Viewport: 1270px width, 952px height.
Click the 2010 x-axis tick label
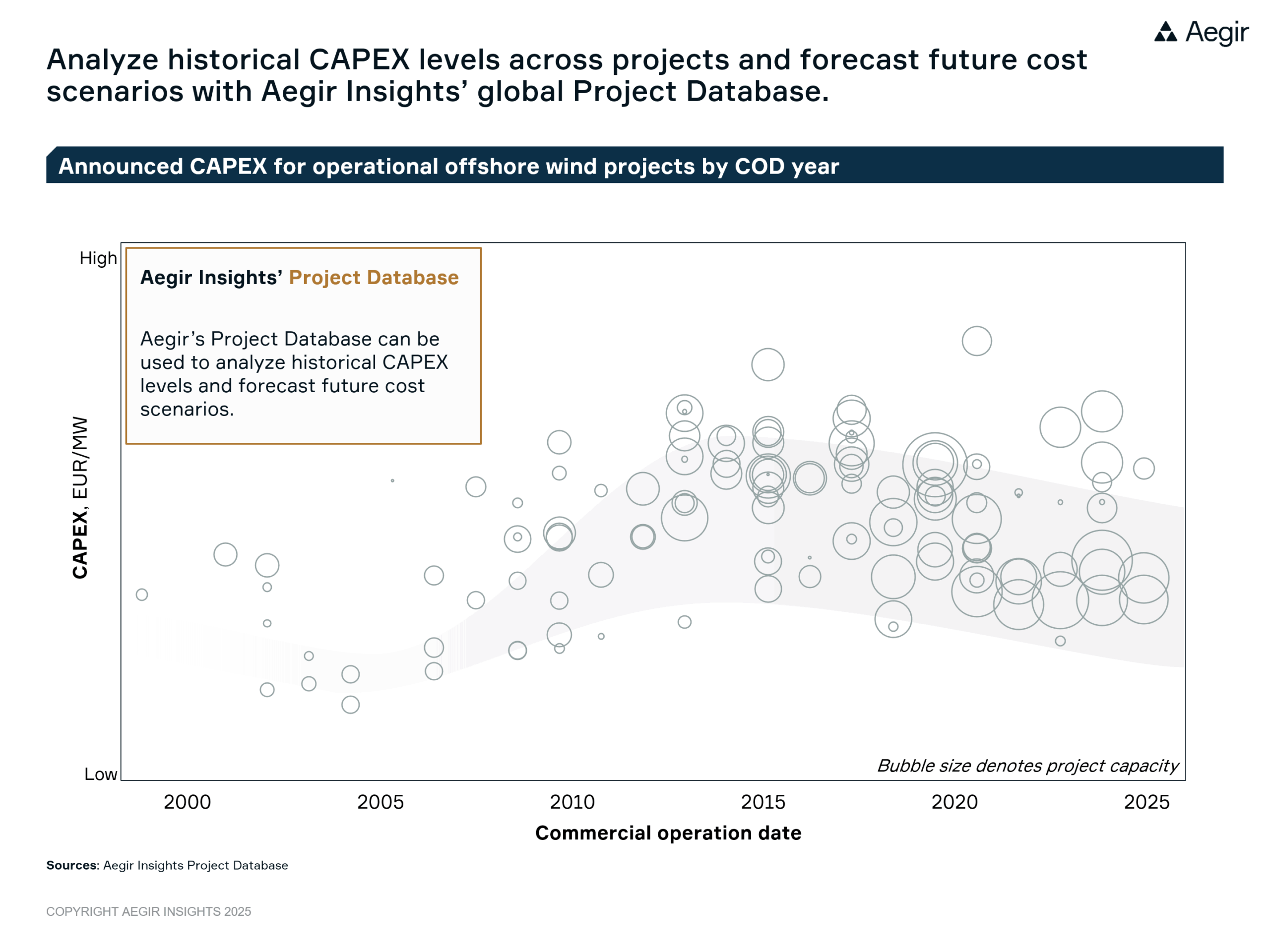[572, 802]
